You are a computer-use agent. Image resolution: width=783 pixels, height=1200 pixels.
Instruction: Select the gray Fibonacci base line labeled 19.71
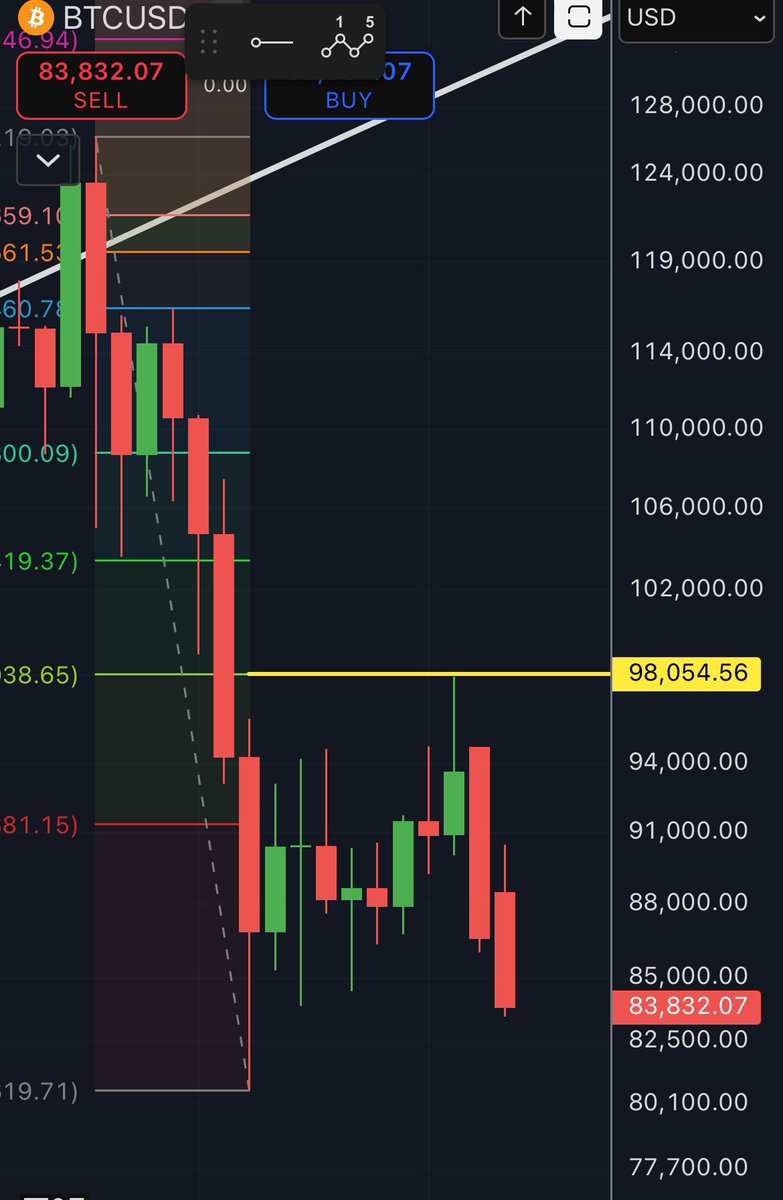coord(170,1090)
